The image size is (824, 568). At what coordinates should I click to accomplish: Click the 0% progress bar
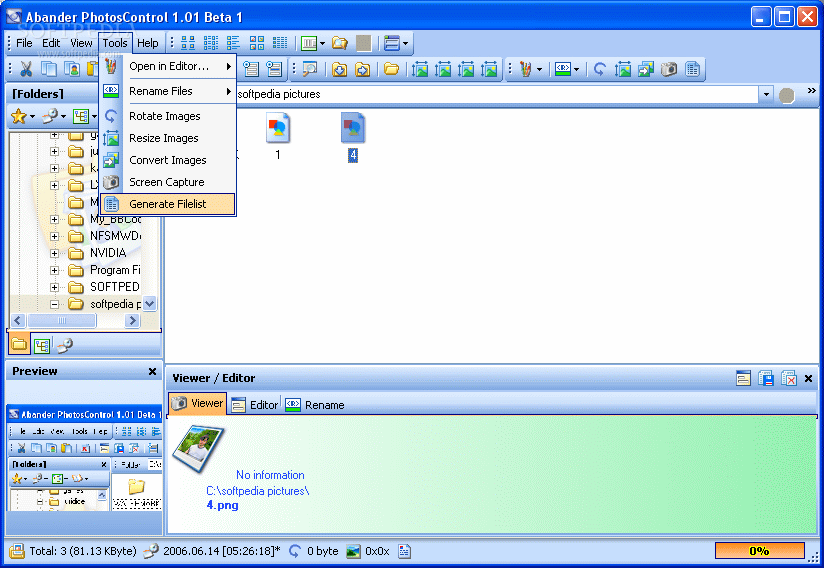coord(759,551)
